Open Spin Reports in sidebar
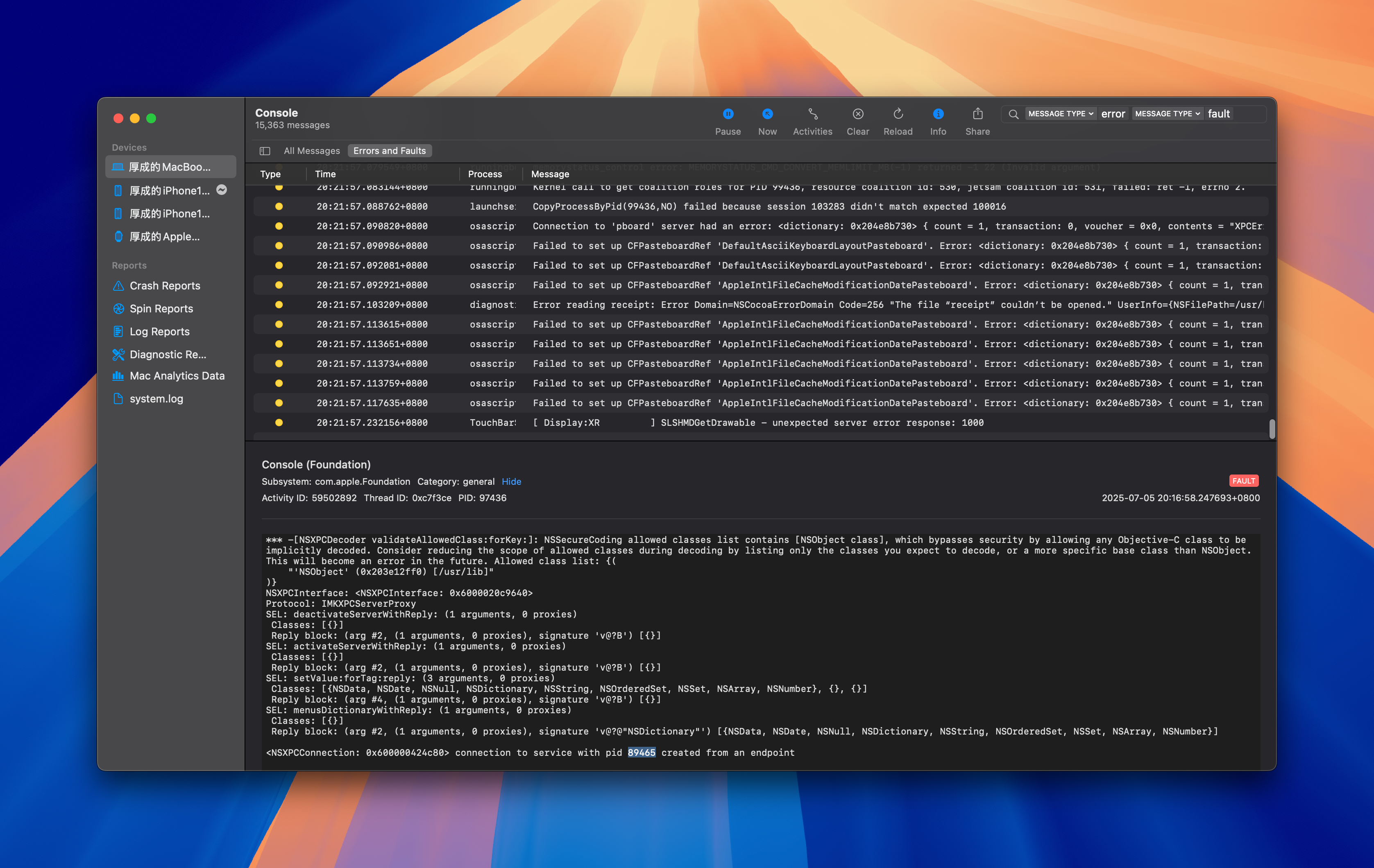The height and width of the screenshot is (868, 1374). pyautogui.click(x=161, y=309)
